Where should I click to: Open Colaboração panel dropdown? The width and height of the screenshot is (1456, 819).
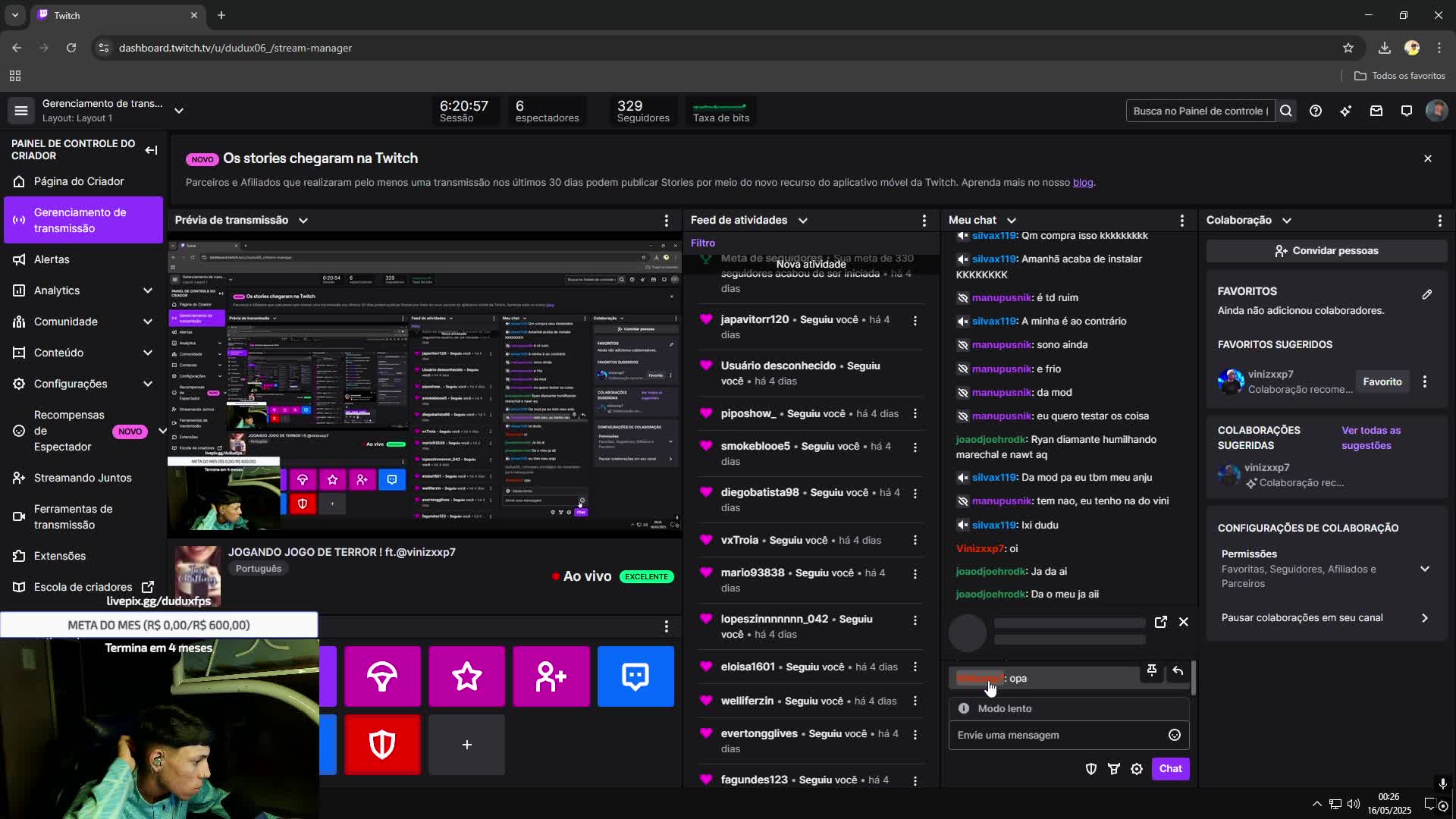[x=1287, y=221]
